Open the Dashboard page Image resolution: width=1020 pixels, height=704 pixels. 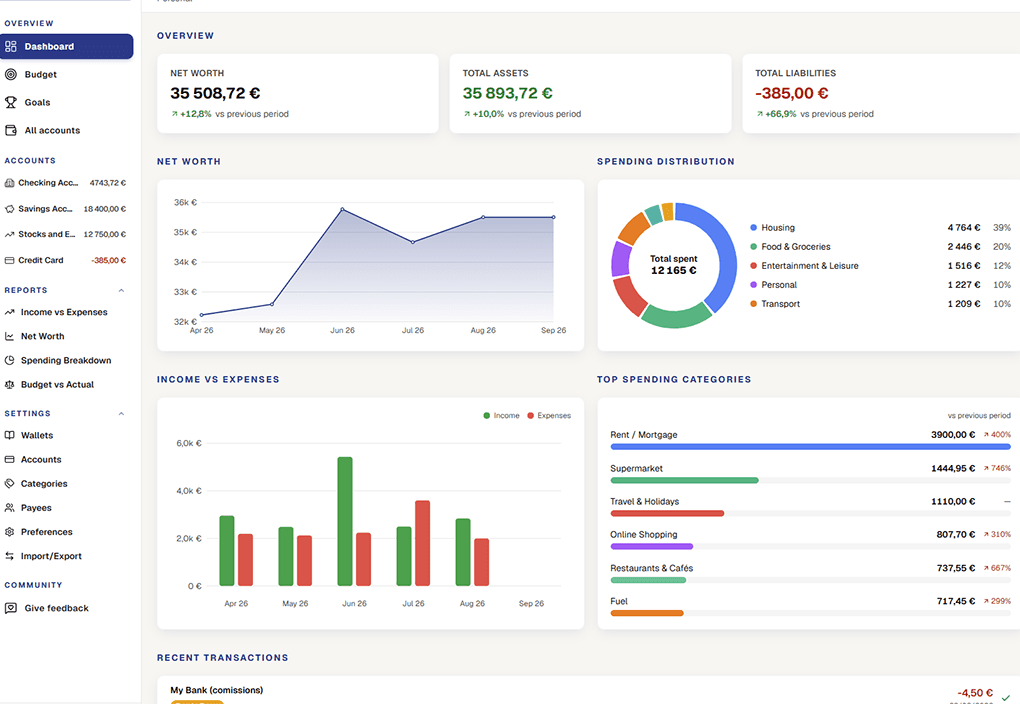(66, 46)
